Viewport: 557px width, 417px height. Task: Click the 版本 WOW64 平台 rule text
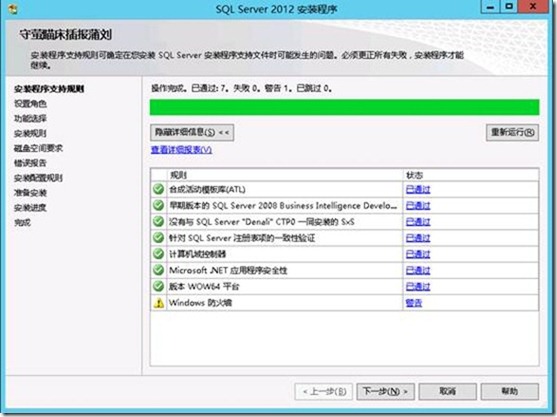click(x=204, y=287)
